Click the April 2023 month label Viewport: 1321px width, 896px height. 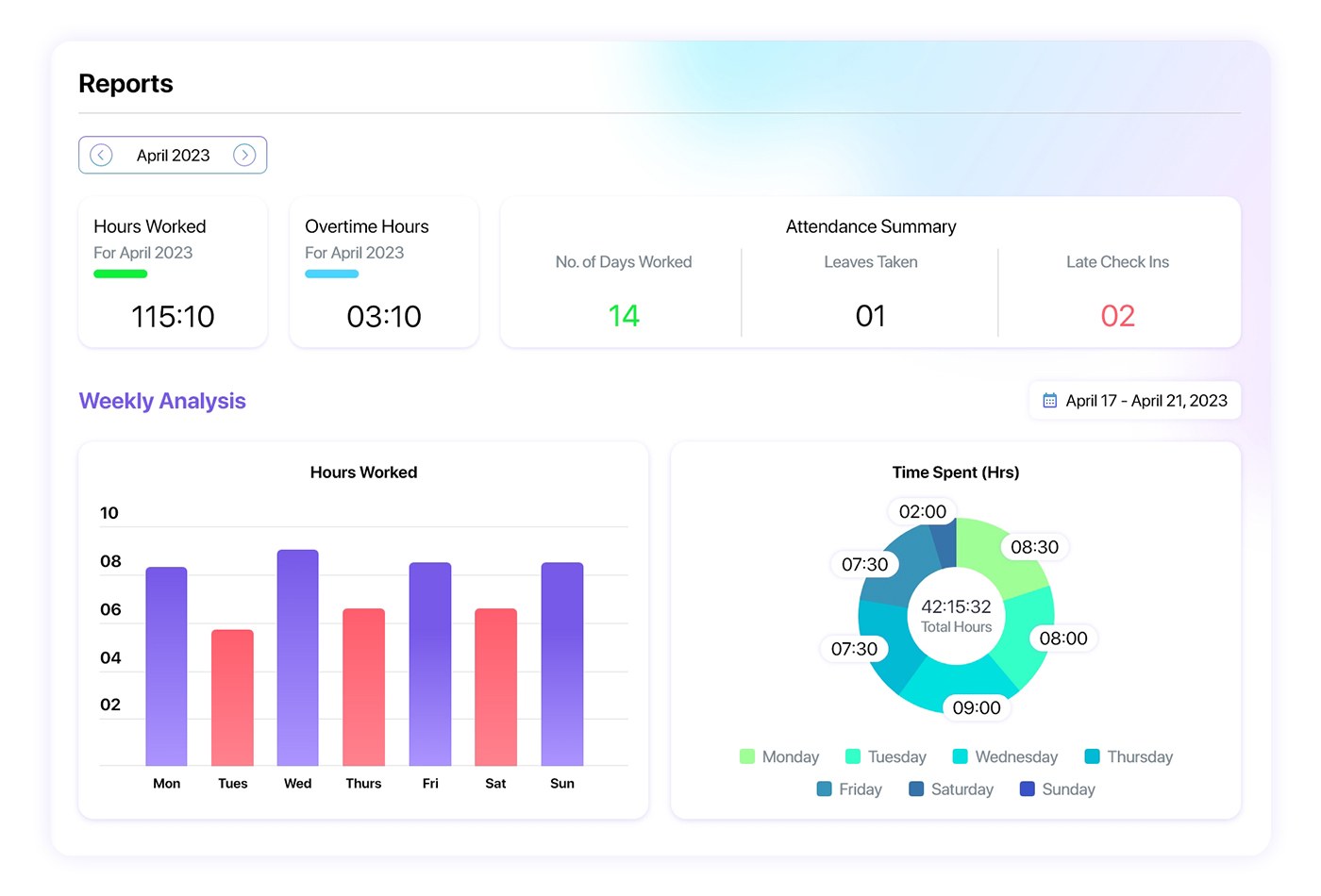174,156
